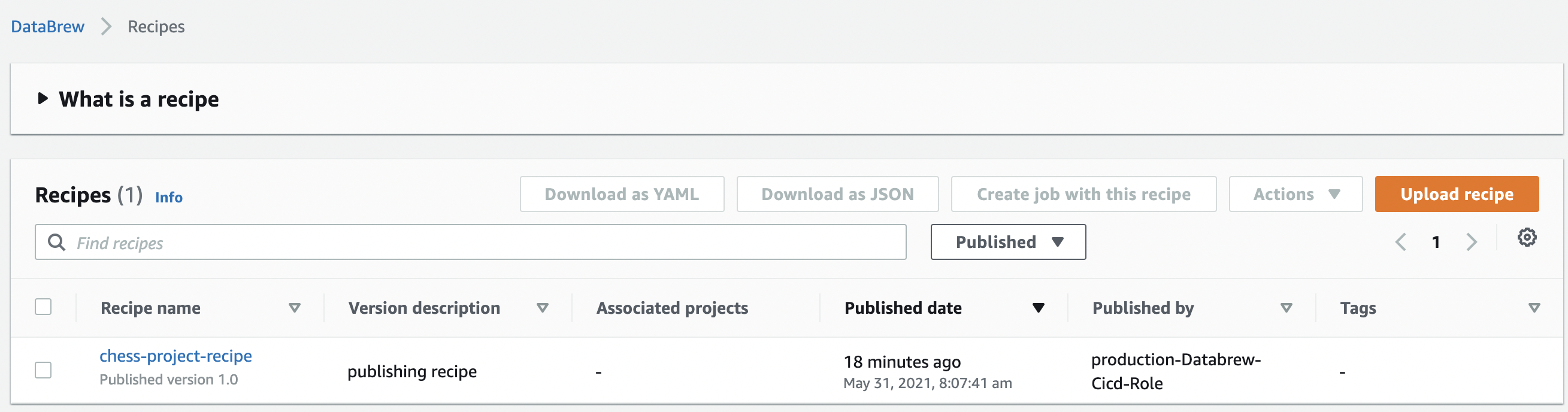Open the Published filter dropdown
Screen dimensions: 1568x412
1008,242
